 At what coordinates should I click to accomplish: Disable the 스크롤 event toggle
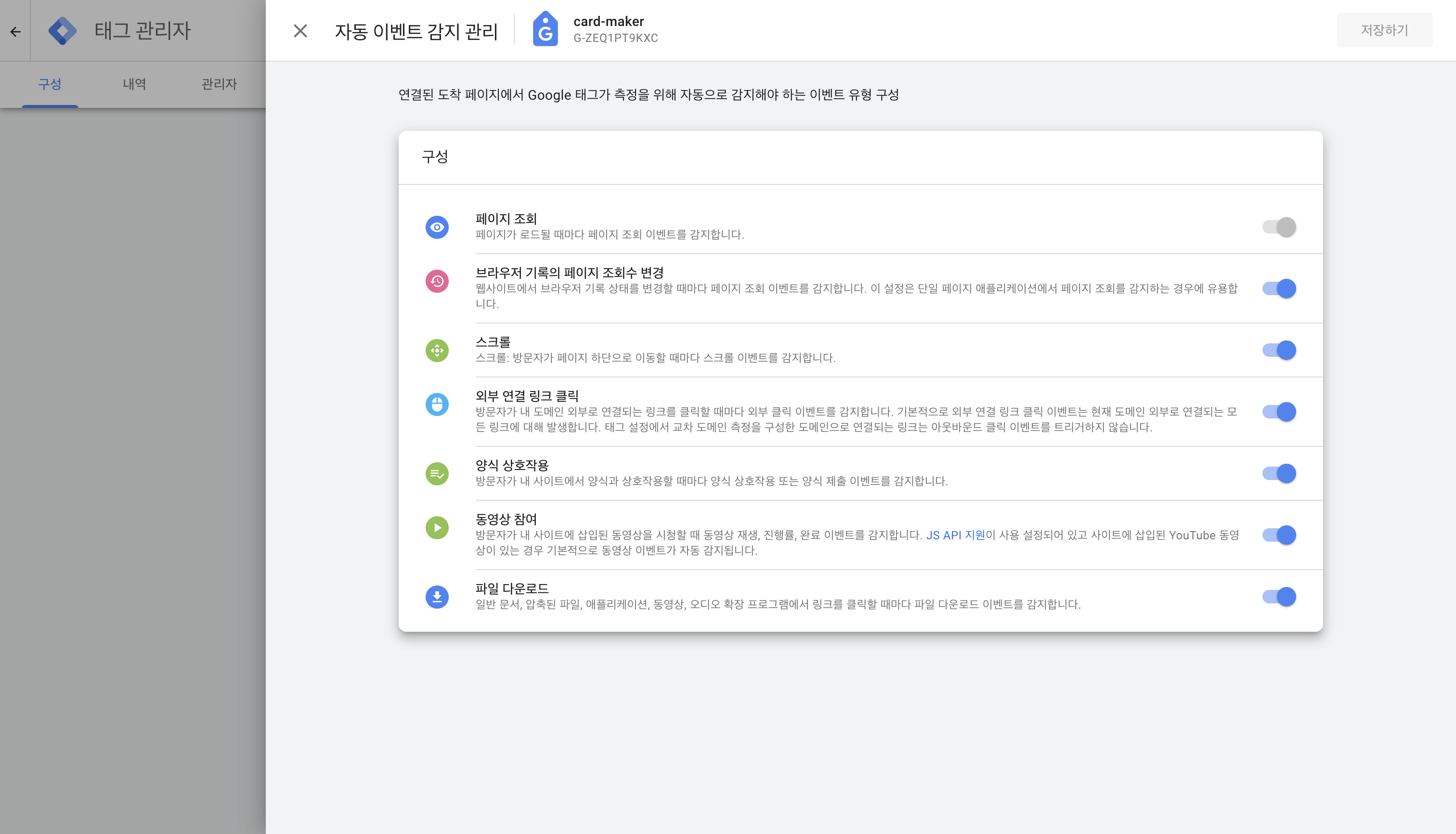(x=1278, y=350)
